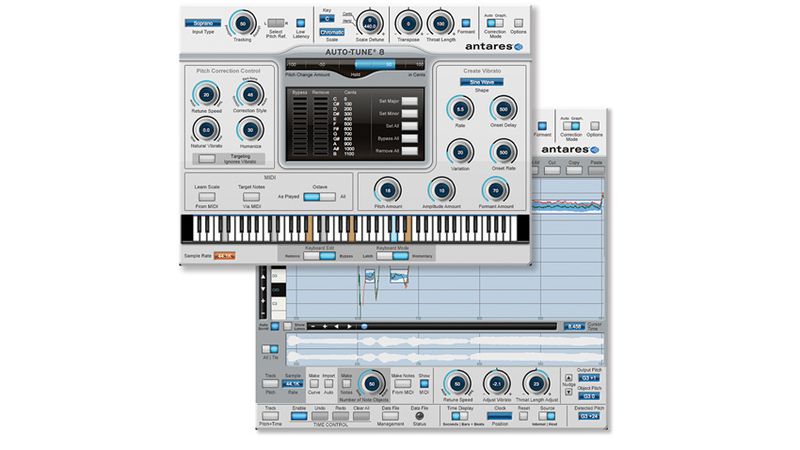Click the vibrato Rate knob
Viewport: 800px width, 450px height.
click(460, 109)
